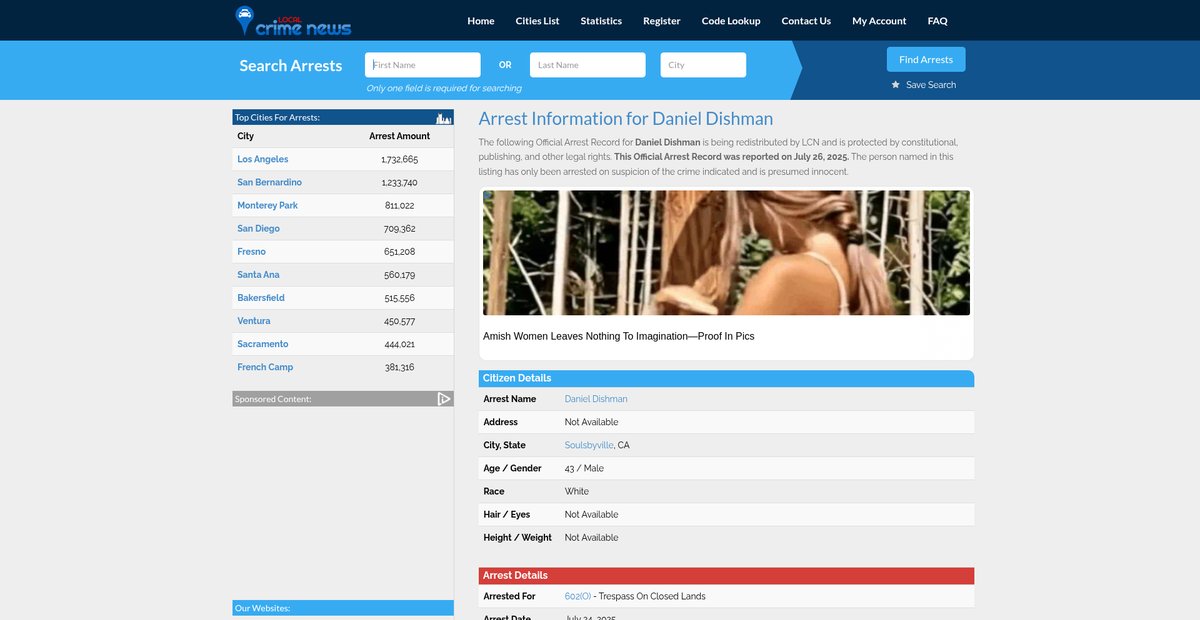Open the 602(O) code link

pyautogui.click(x=578, y=596)
